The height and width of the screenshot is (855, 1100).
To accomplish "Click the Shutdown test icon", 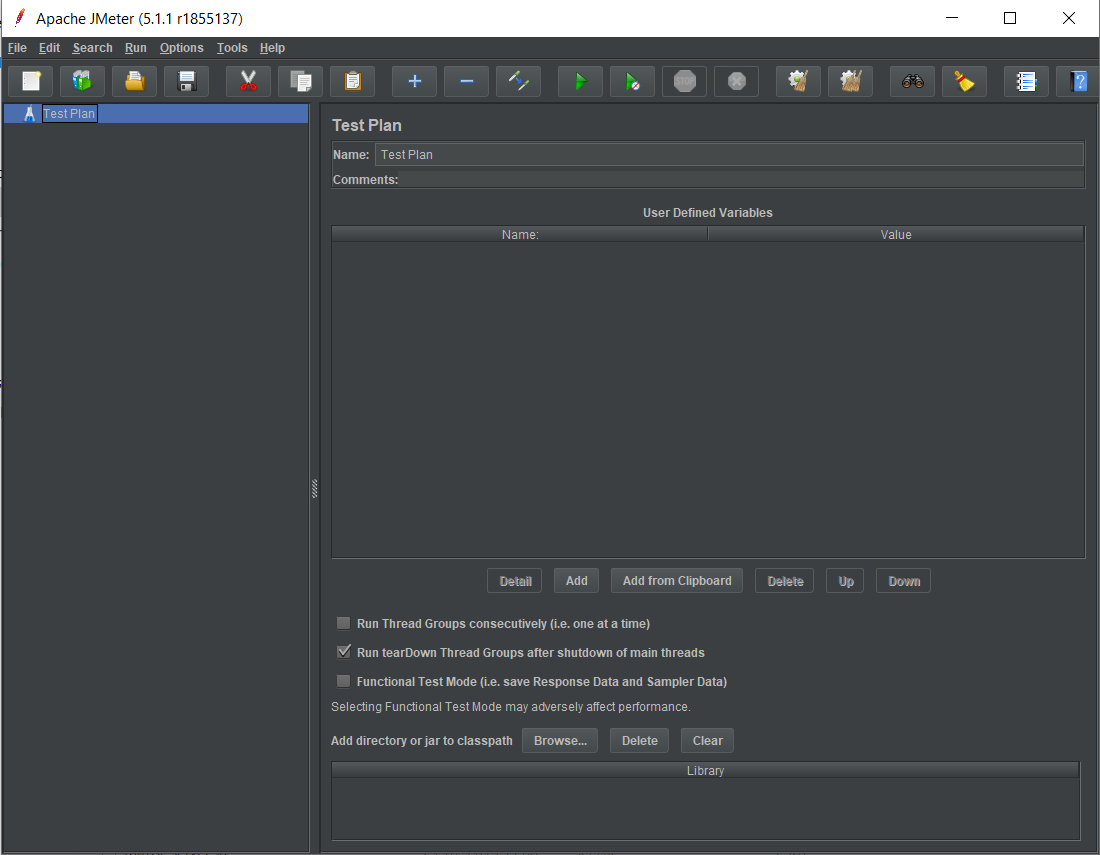I will [737, 81].
